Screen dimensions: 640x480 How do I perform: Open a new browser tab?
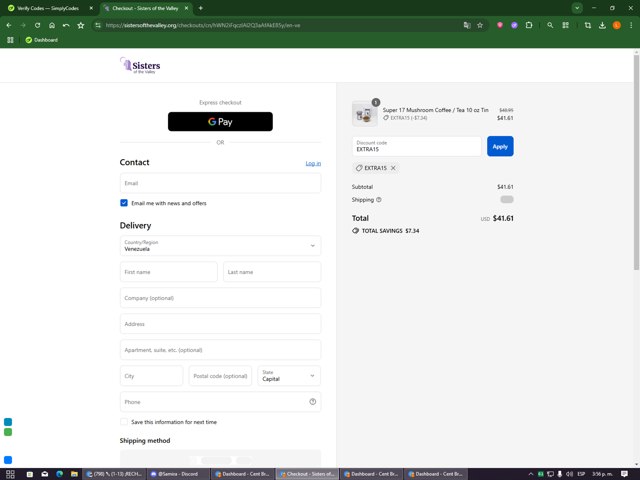[200, 8]
